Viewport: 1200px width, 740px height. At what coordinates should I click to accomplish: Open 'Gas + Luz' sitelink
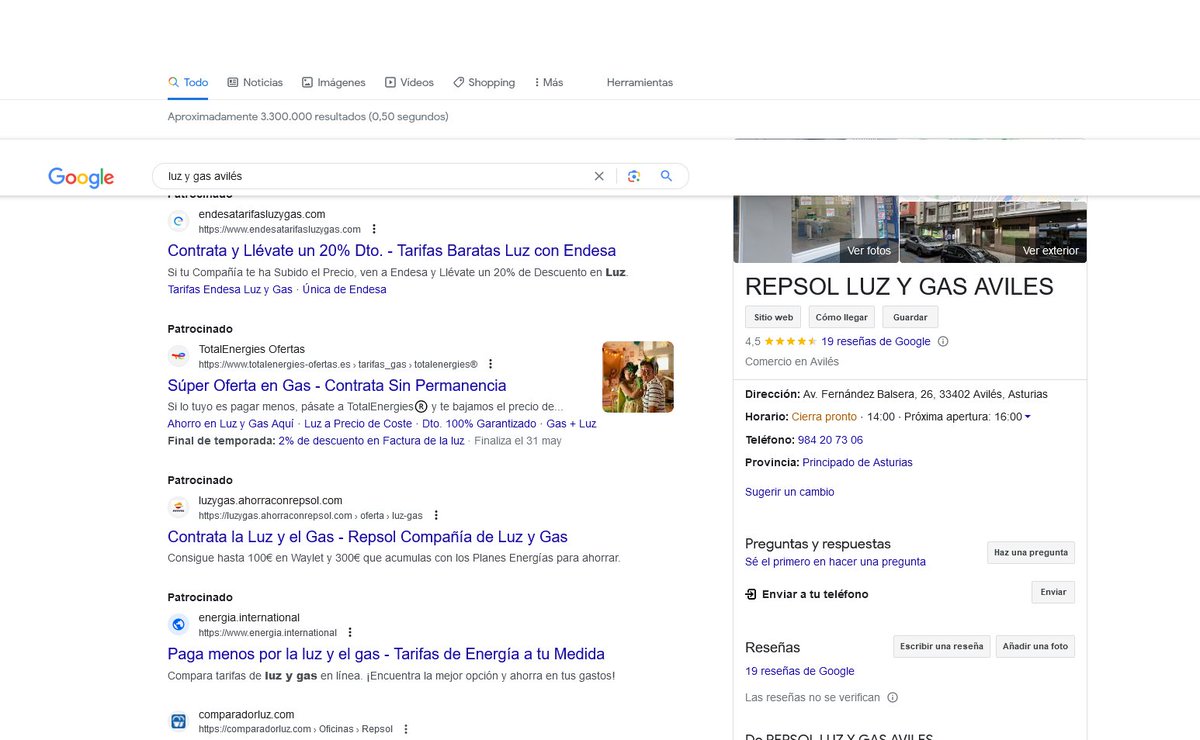(x=571, y=424)
